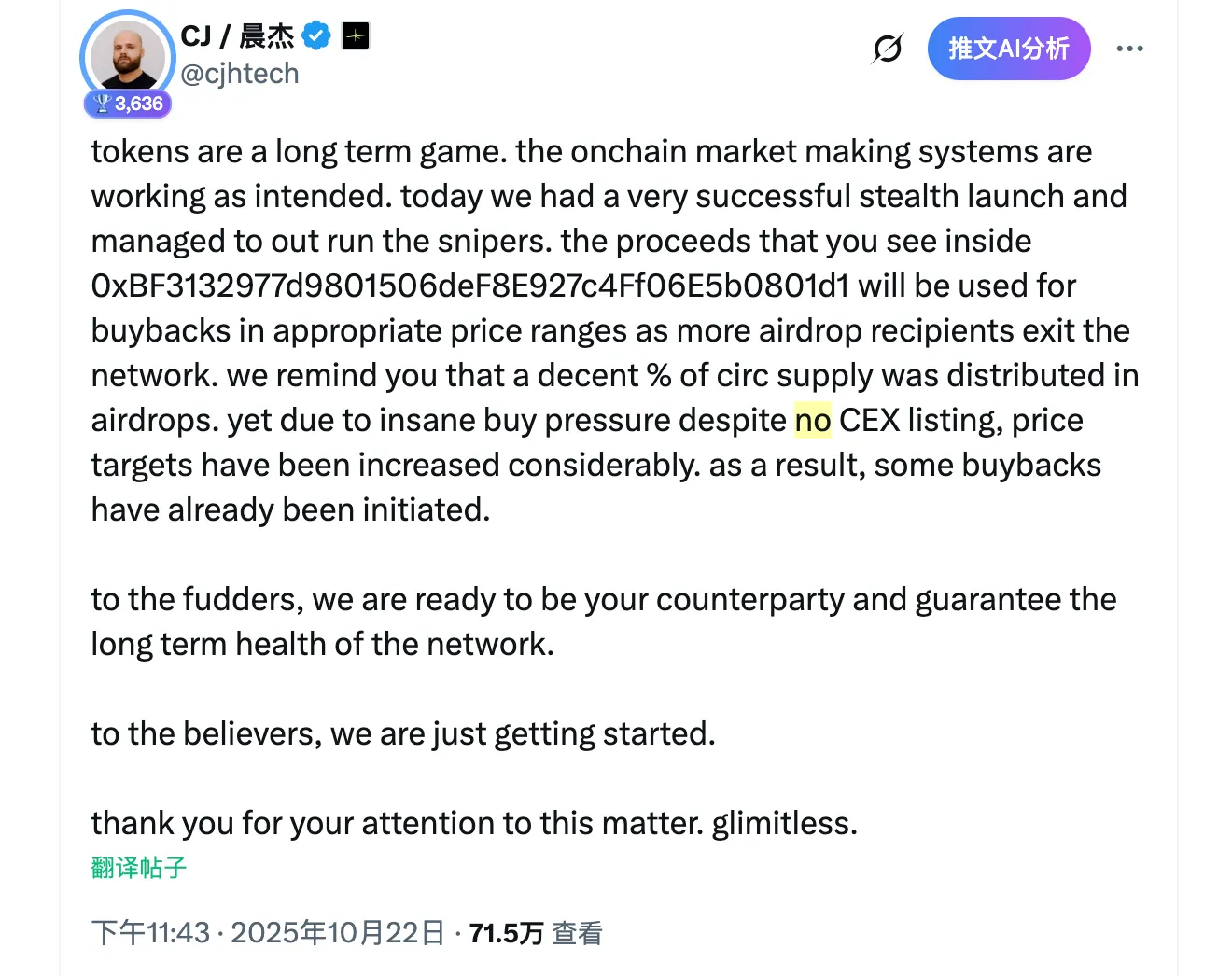1232x976 pixels.
Task: Open the Grok slashed-circle icon
Action: coord(888,49)
